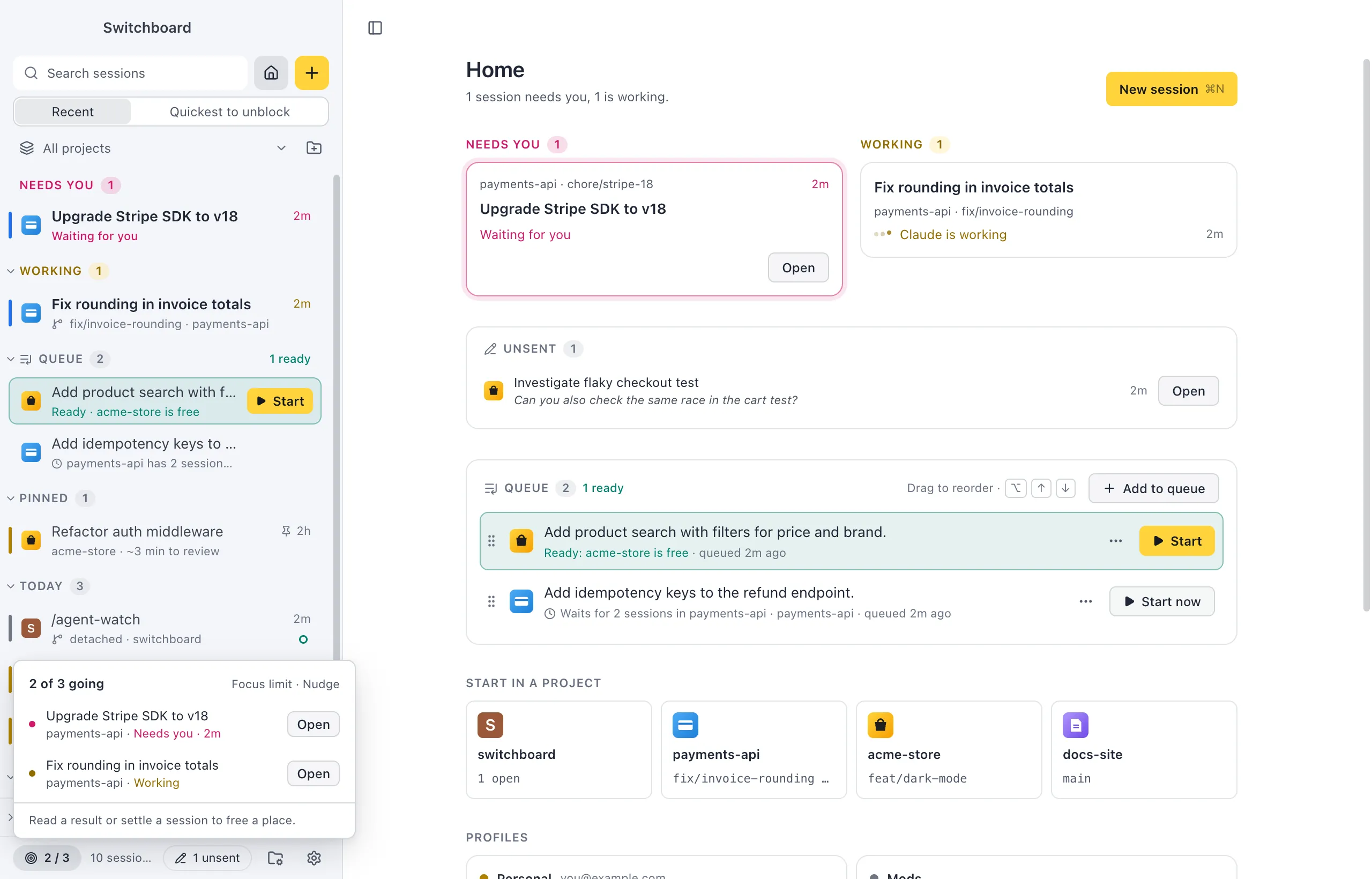The width and height of the screenshot is (1372, 879).
Task: Select the Recent sort option
Action: [72, 112]
